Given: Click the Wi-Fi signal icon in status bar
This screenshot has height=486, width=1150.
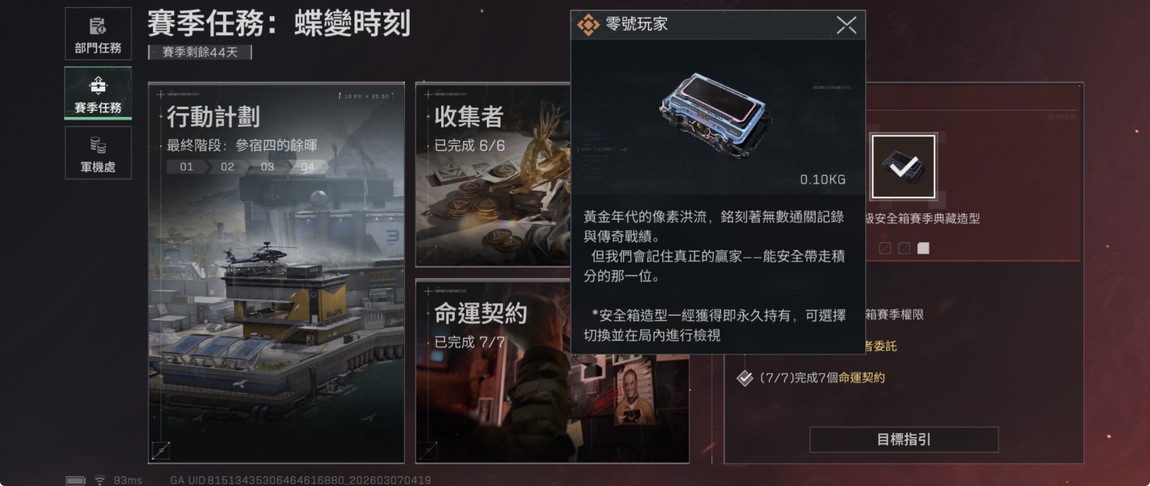Looking at the screenshot, I should 99,480.
